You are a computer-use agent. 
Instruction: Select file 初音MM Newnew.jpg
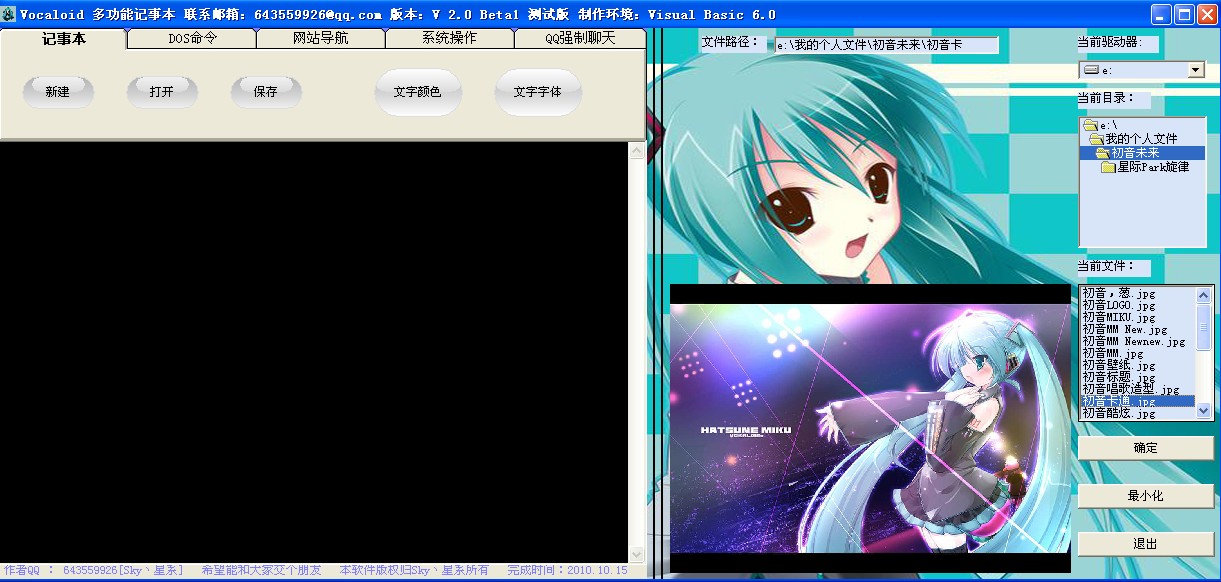(x=1138, y=342)
